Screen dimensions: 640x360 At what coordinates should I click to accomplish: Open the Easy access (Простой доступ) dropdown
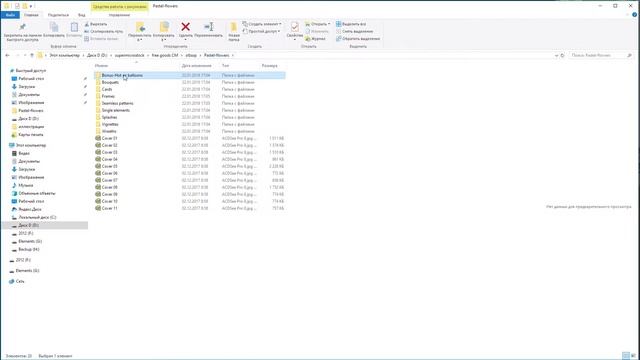(x=261, y=31)
